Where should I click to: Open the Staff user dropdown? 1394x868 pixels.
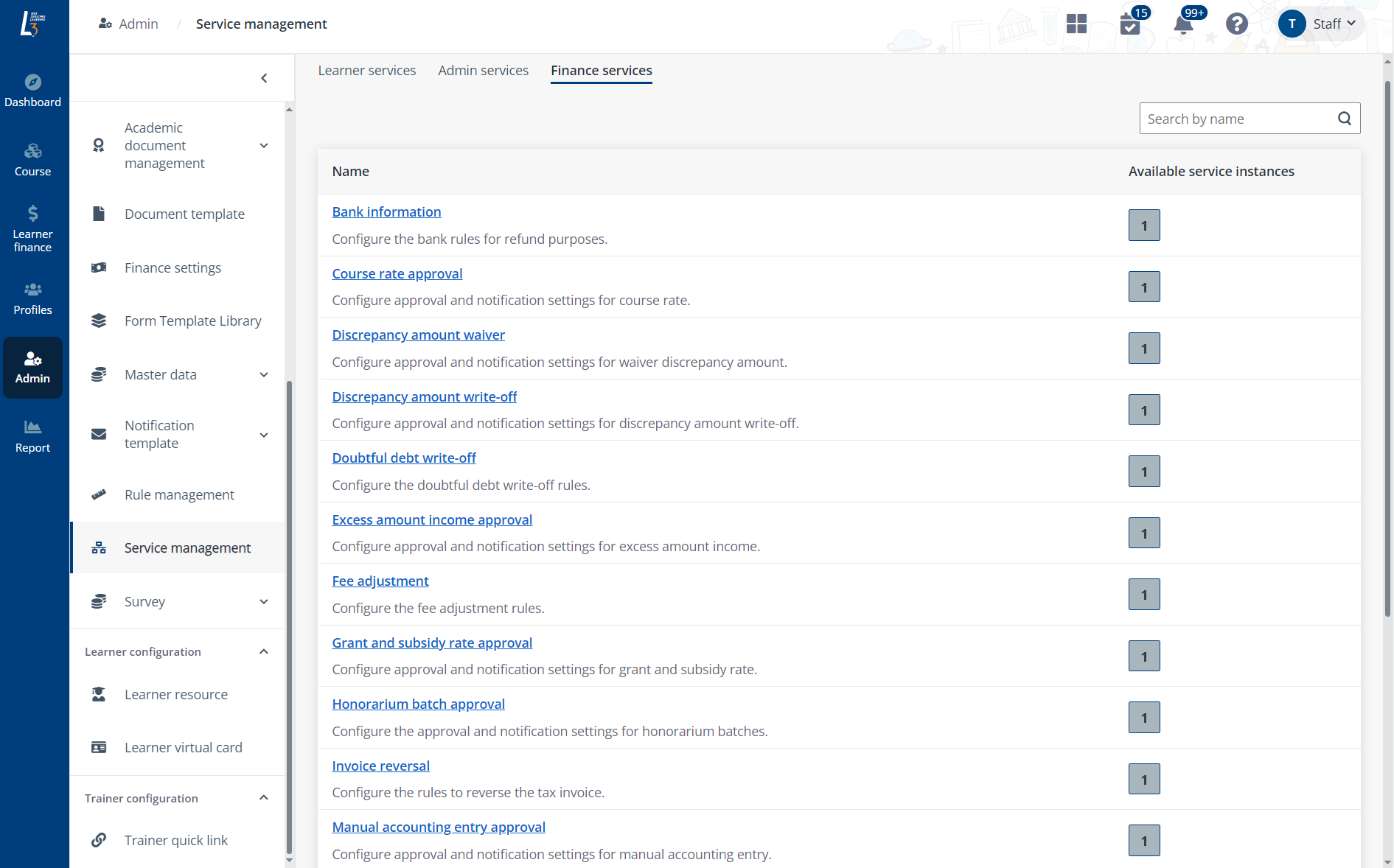(1321, 24)
